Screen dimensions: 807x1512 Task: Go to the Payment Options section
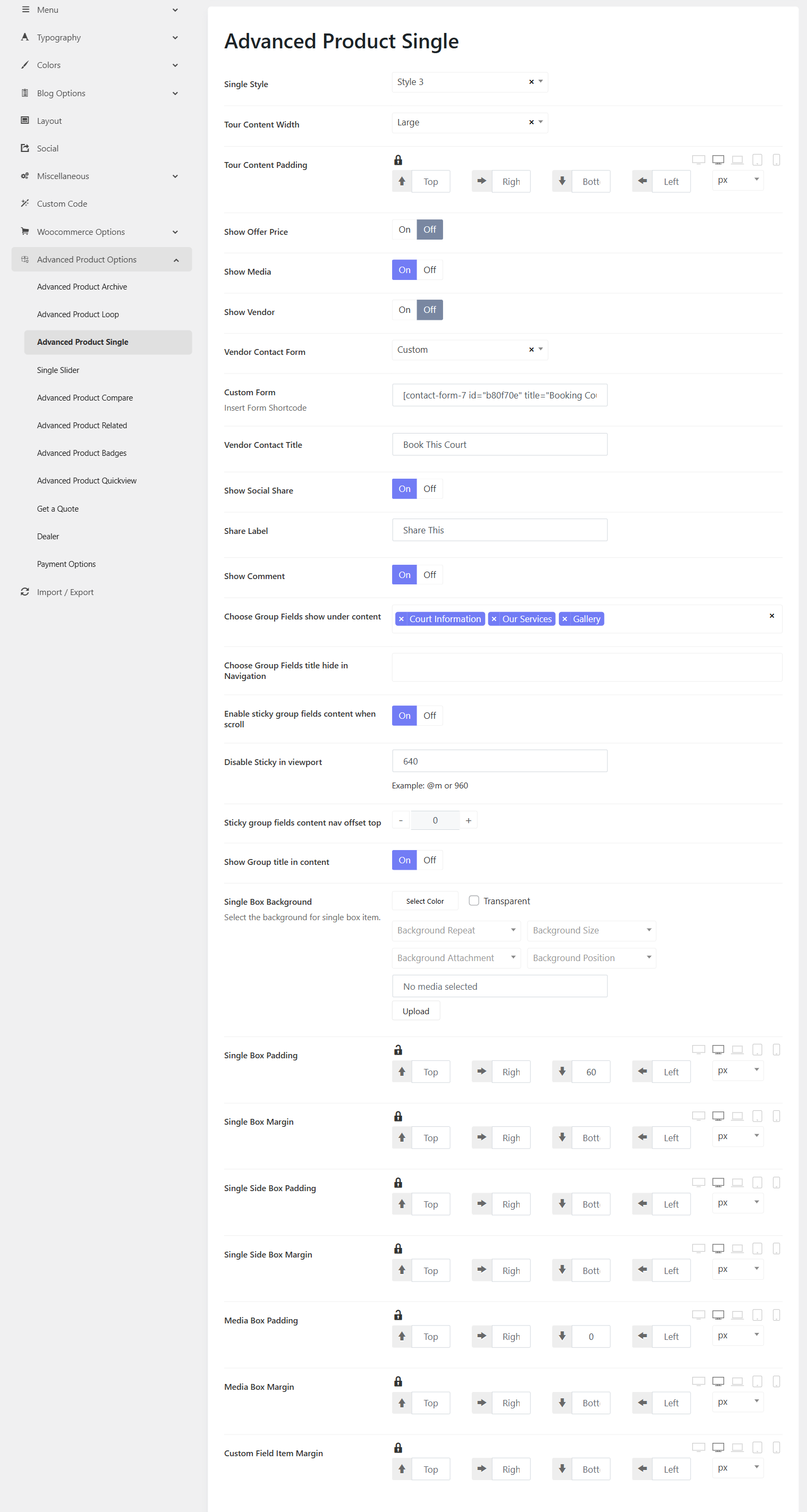point(66,564)
